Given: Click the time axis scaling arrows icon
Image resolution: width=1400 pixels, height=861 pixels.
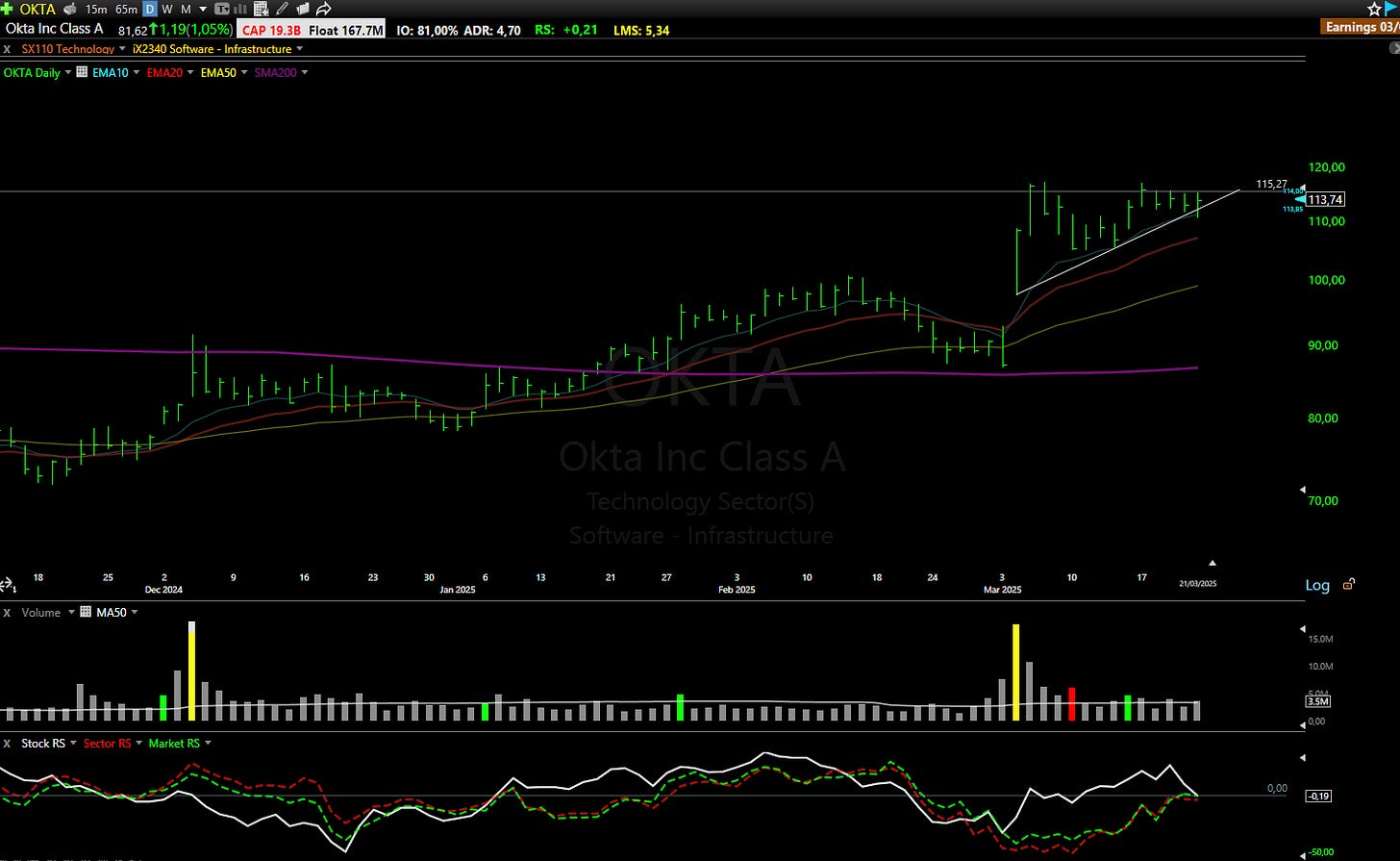Looking at the screenshot, I should coord(7,585).
